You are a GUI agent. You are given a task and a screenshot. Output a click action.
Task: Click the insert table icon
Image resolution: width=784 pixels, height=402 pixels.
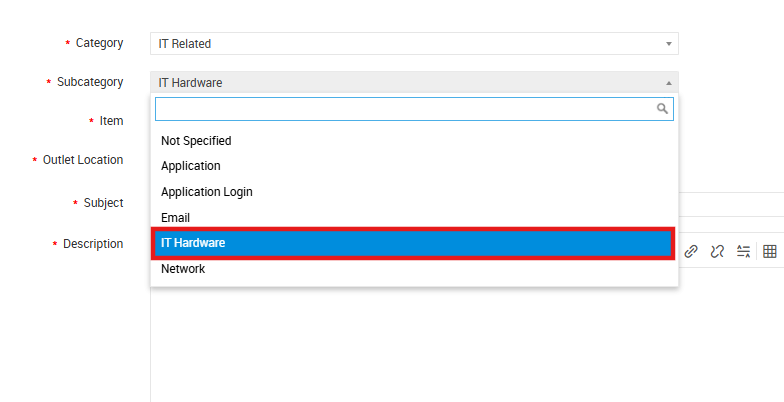[x=770, y=252]
